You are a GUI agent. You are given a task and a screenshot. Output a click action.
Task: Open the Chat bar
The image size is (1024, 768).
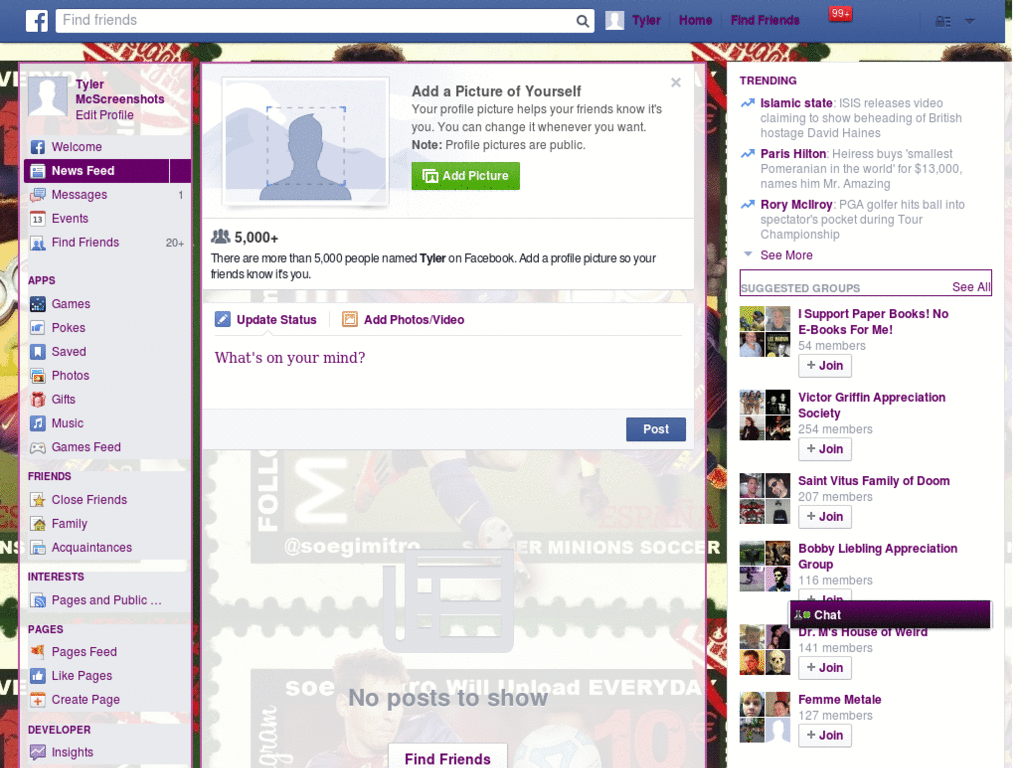(x=890, y=615)
